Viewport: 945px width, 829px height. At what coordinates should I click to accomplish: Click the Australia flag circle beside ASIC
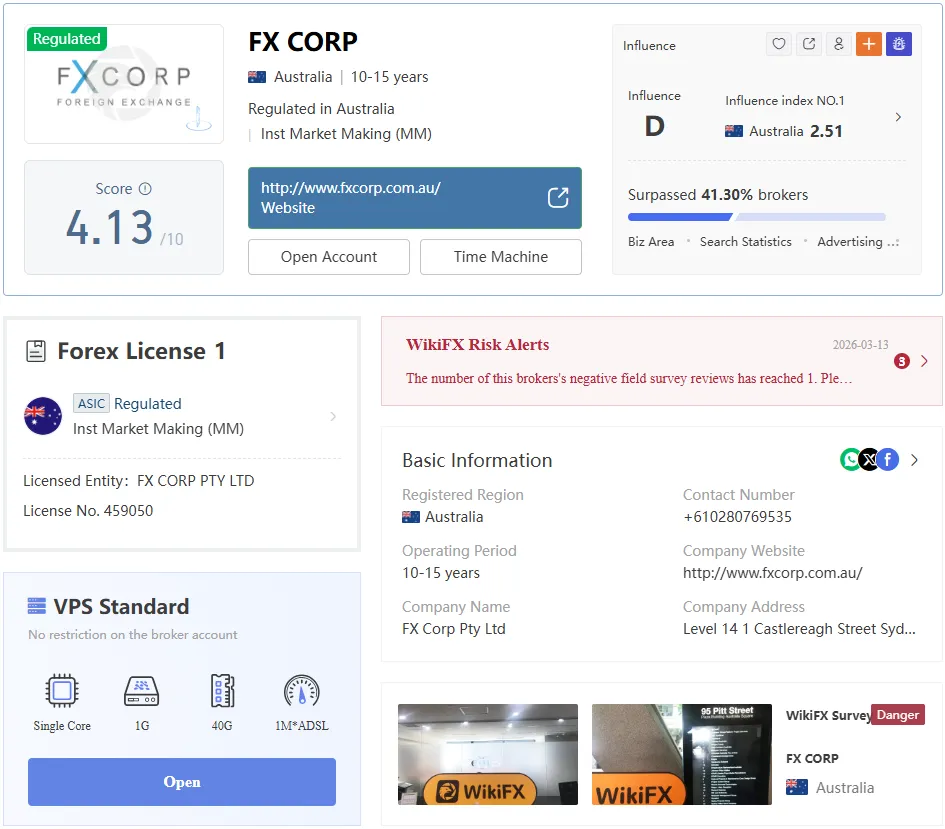tap(43, 416)
